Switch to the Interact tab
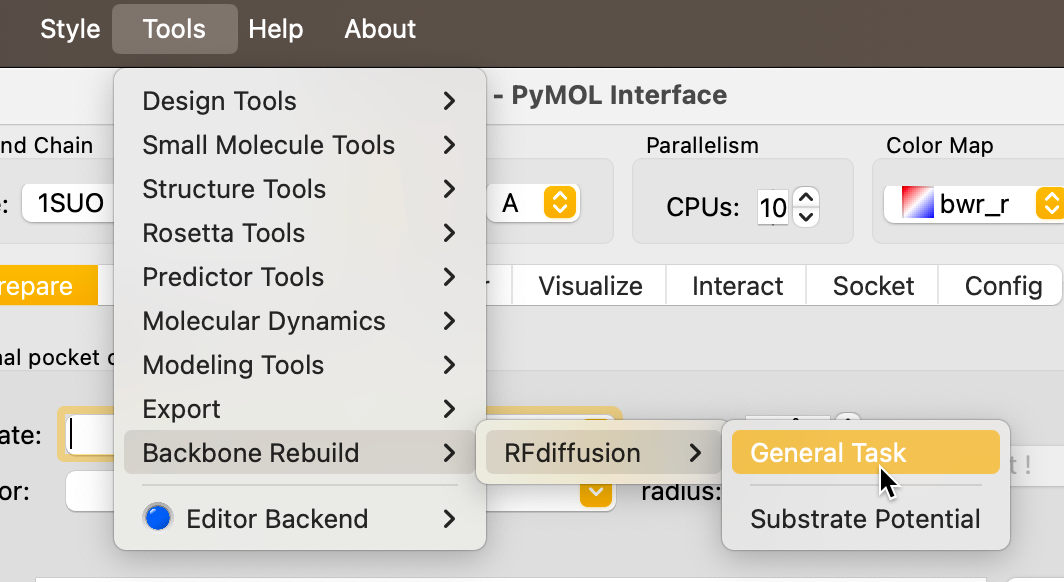This screenshot has width=1064, height=582. coord(737,286)
